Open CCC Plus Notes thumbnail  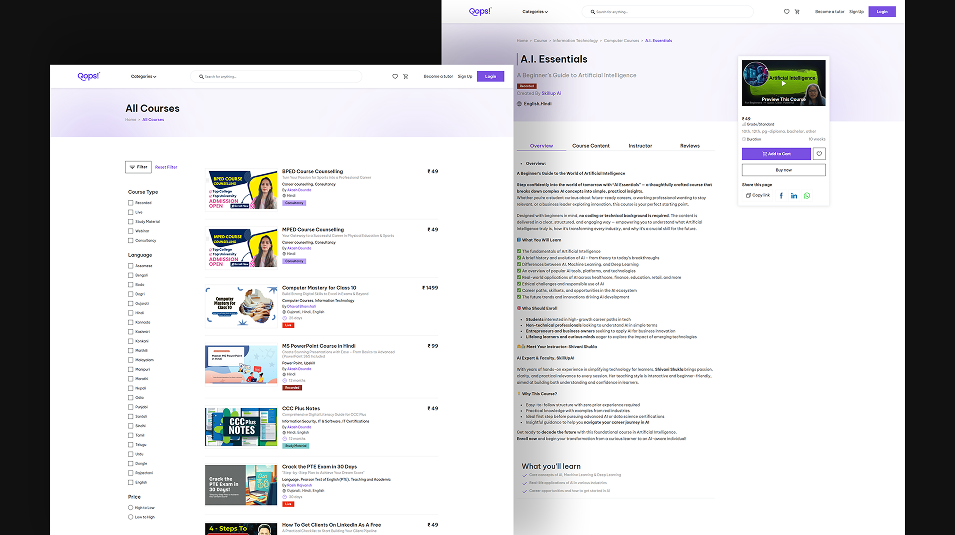(241, 427)
